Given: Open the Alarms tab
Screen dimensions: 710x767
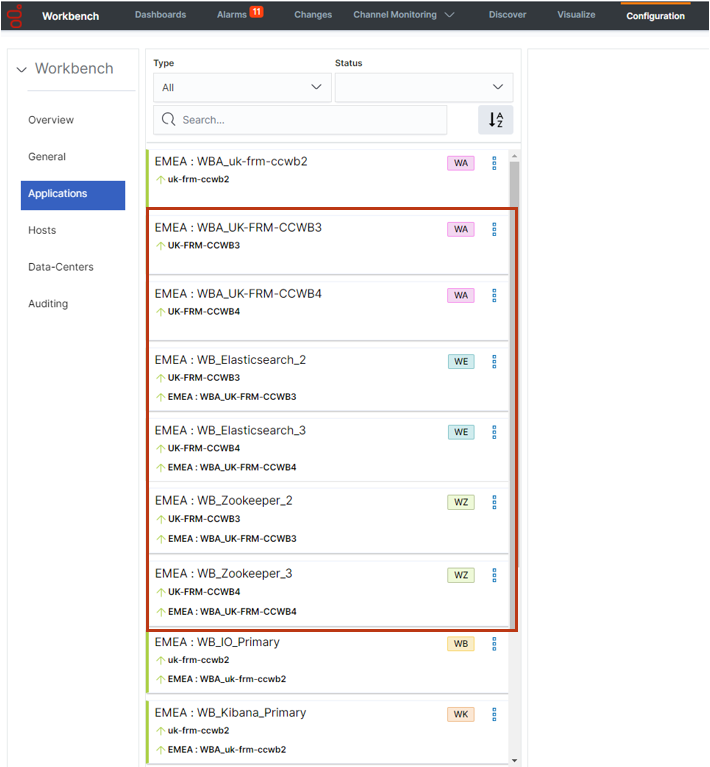Looking at the screenshot, I should click(x=231, y=15).
